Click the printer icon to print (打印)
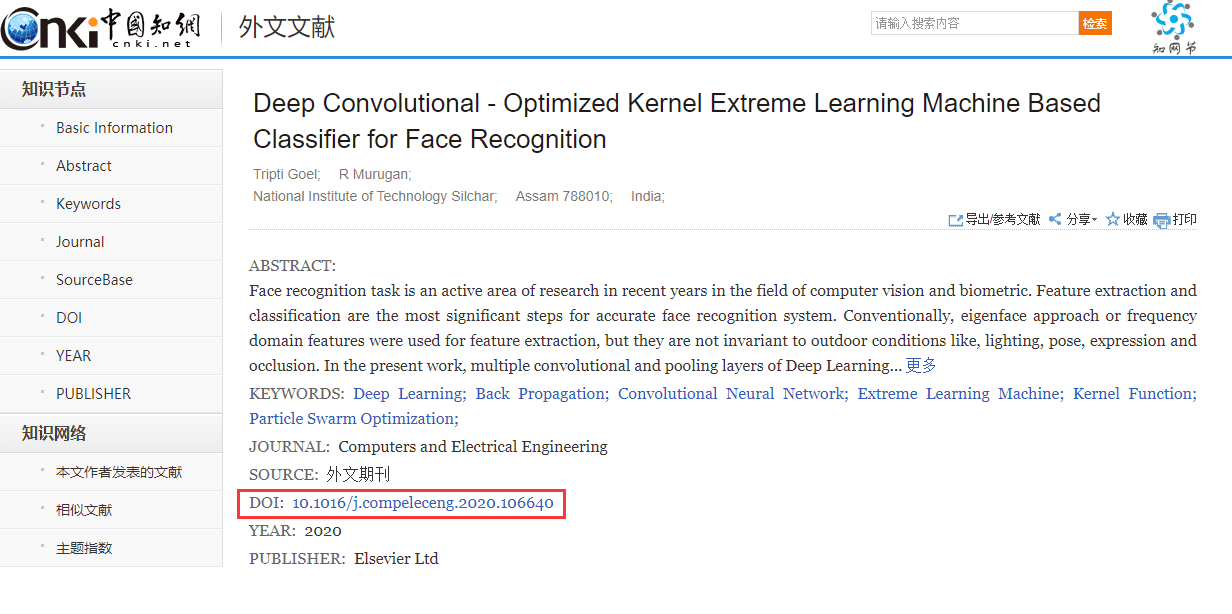 tap(1161, 220)
